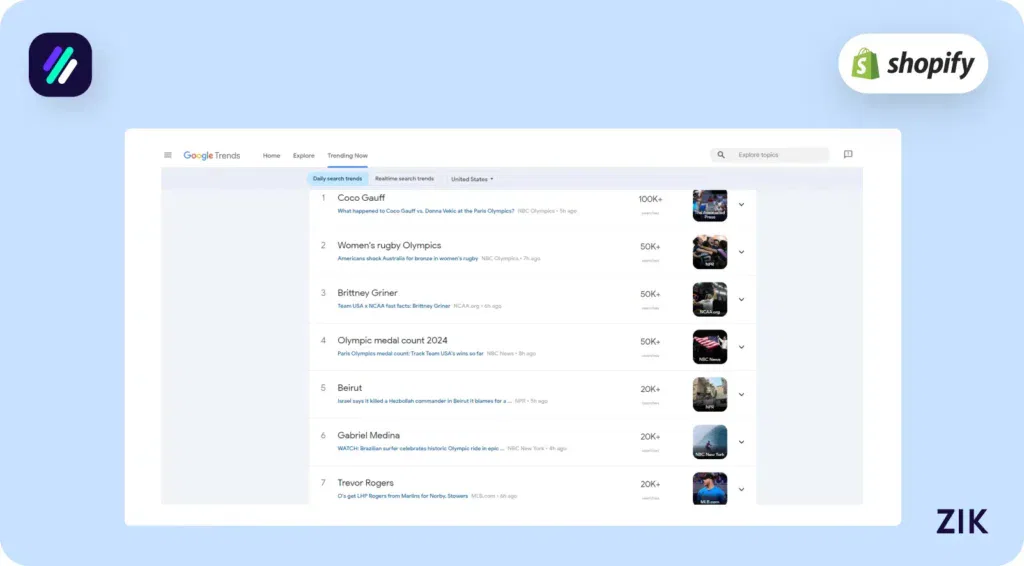Select the Daily search trends tab
This screenshot has width=1024, height=566.
tap(337, 179)
